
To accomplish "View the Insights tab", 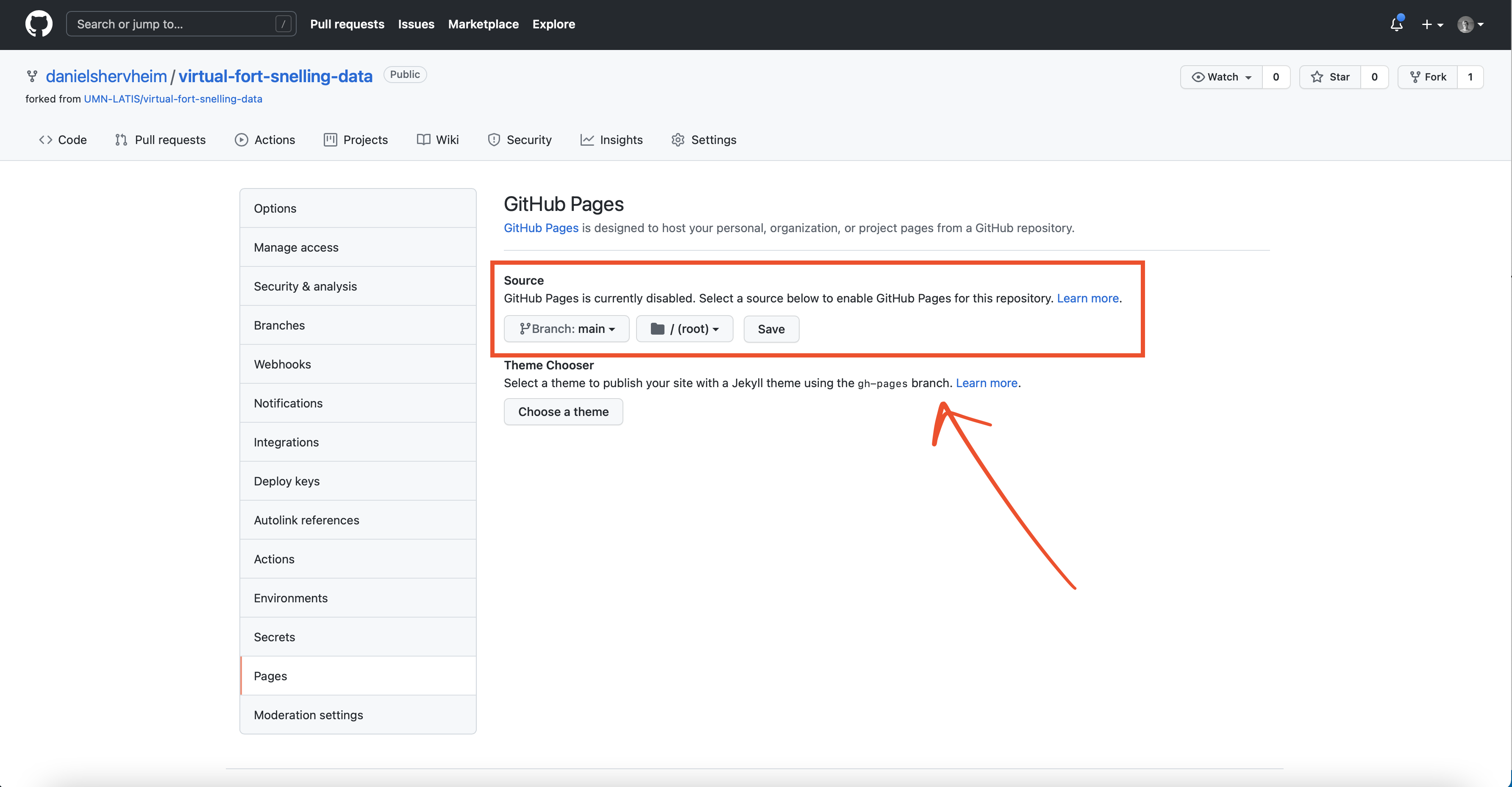I will pos(611,140).
